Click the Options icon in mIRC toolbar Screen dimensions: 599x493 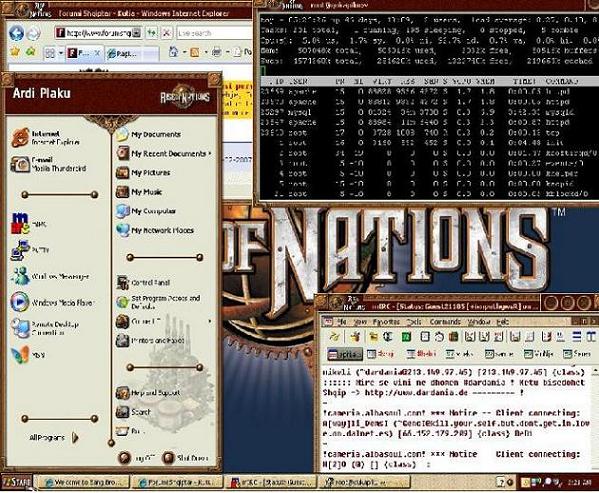[x=356, y=337]
